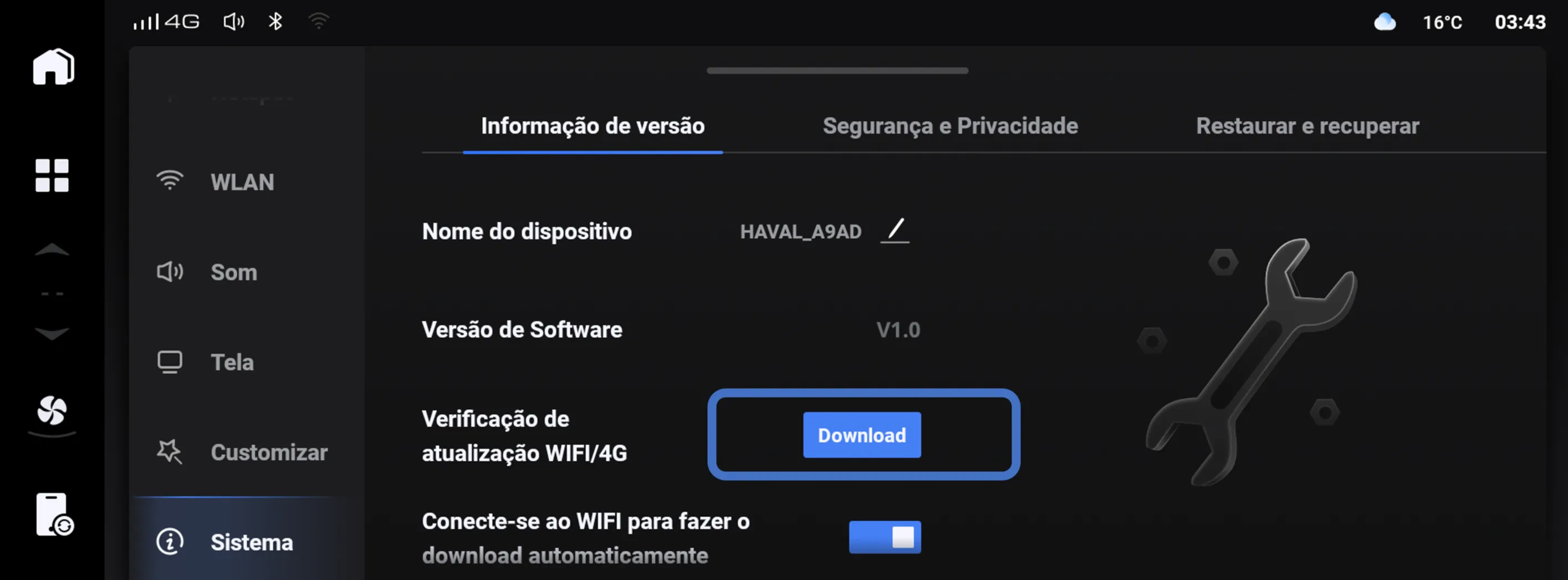Tap the weather cloud icon
This screenshot has height=580, width=1568.
pyautogui.click(x=1385, y=22)
